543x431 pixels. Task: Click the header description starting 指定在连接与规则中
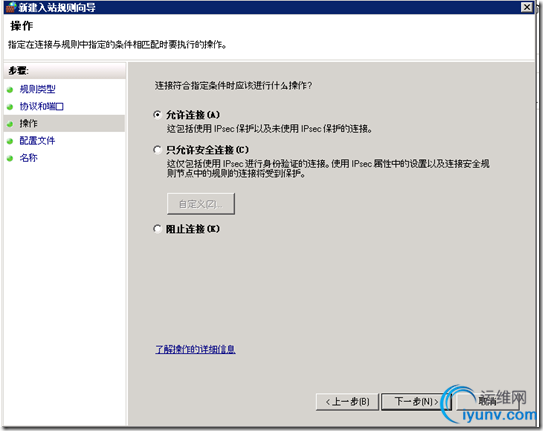tap(117, 45)
